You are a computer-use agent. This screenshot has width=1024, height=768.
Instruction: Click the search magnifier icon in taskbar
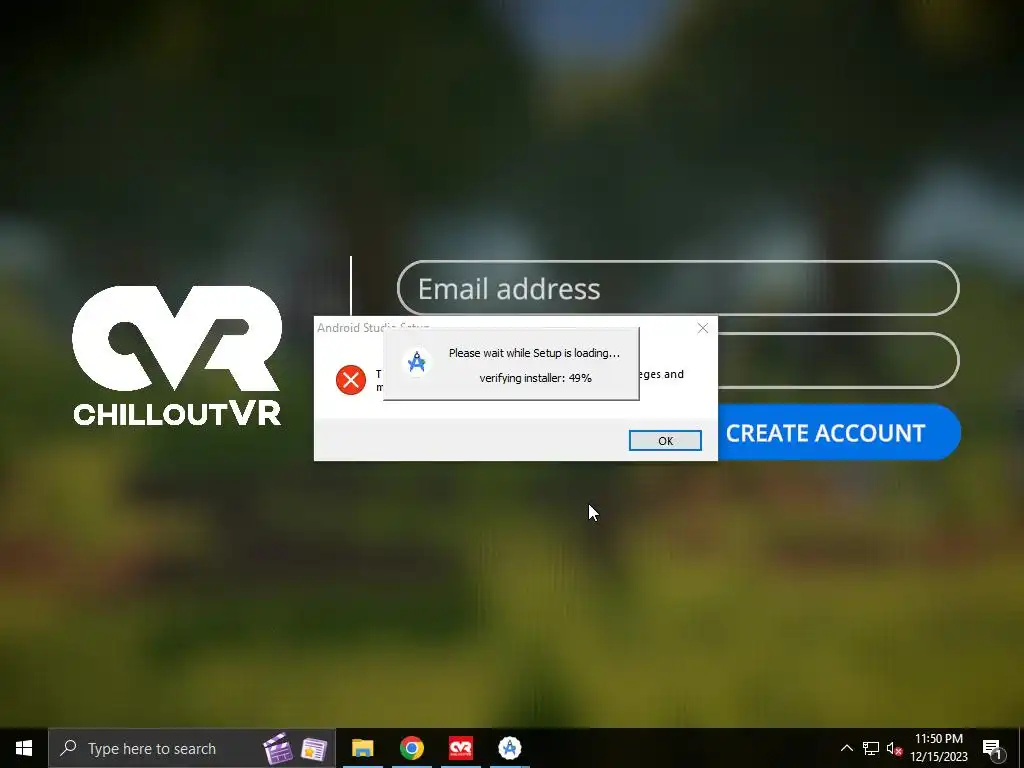click(x=68, y=748)
